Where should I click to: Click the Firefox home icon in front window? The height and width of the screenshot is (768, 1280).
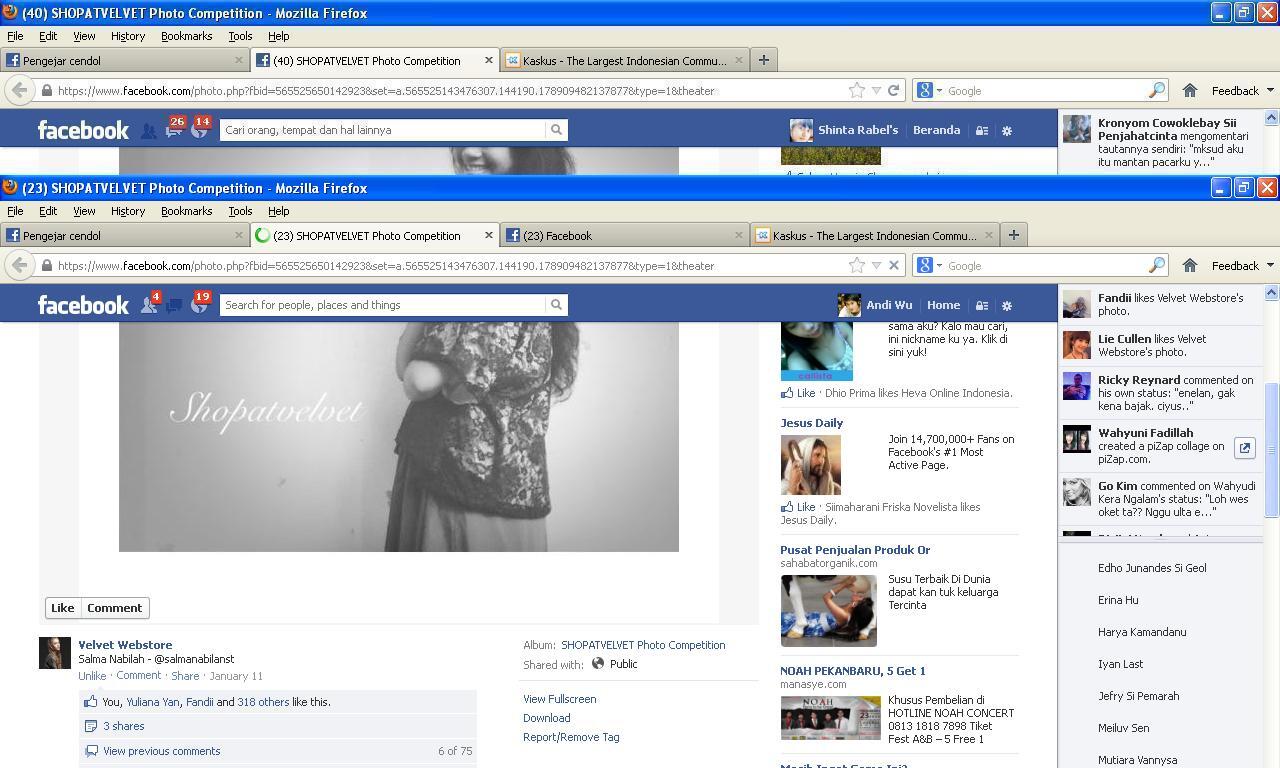pos(1190,266)
